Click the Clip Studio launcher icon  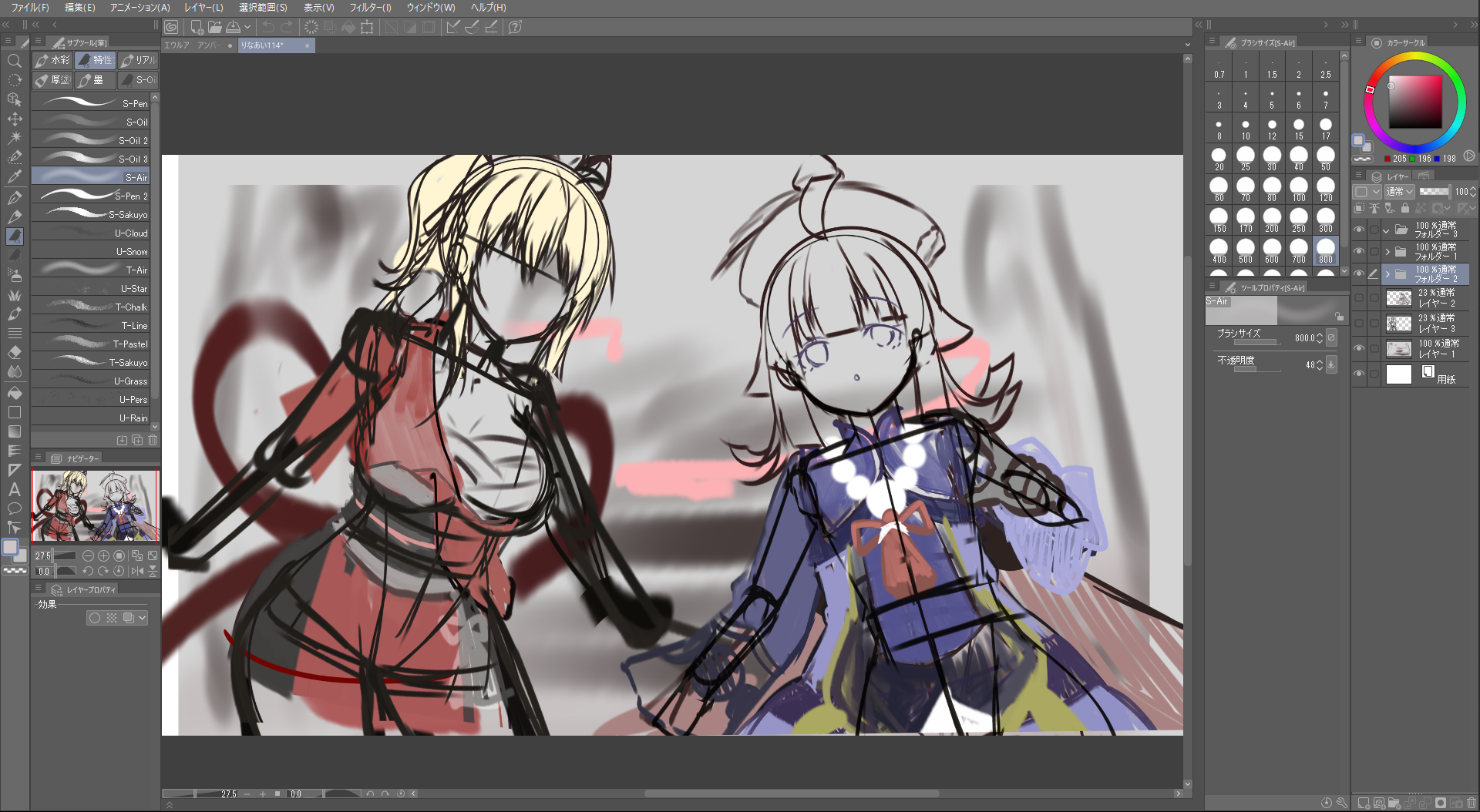[171, 27]
